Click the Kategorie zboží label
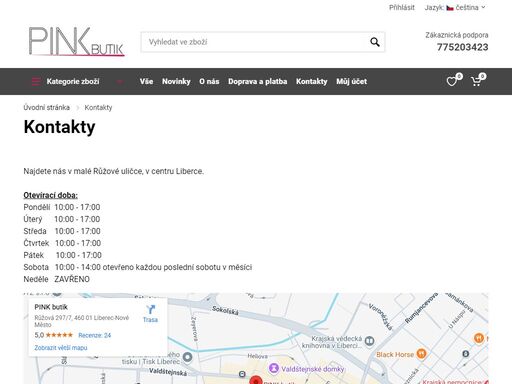 pos(73,81)
